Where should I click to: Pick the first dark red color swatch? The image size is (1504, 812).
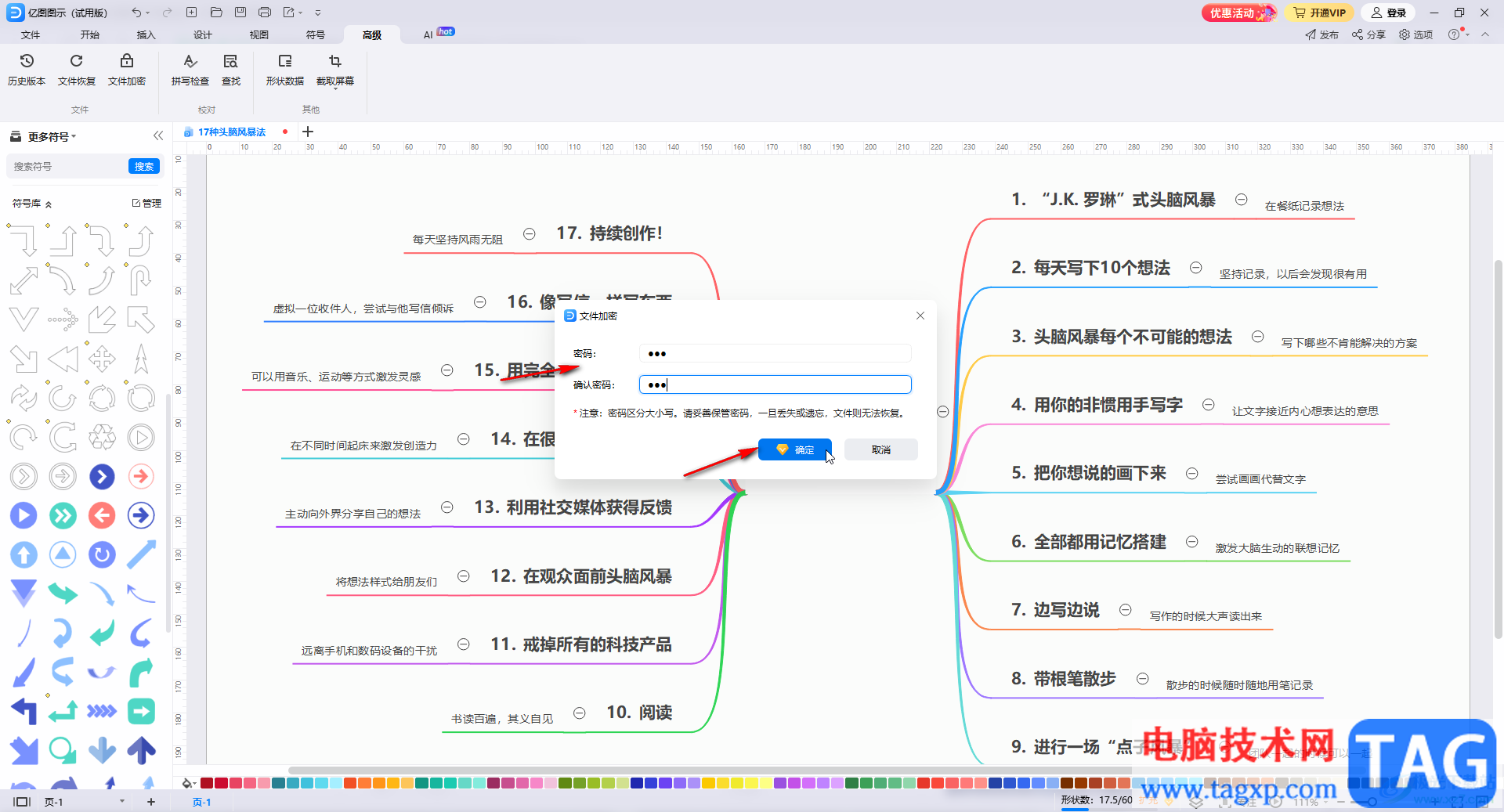[x=207, y=783]
